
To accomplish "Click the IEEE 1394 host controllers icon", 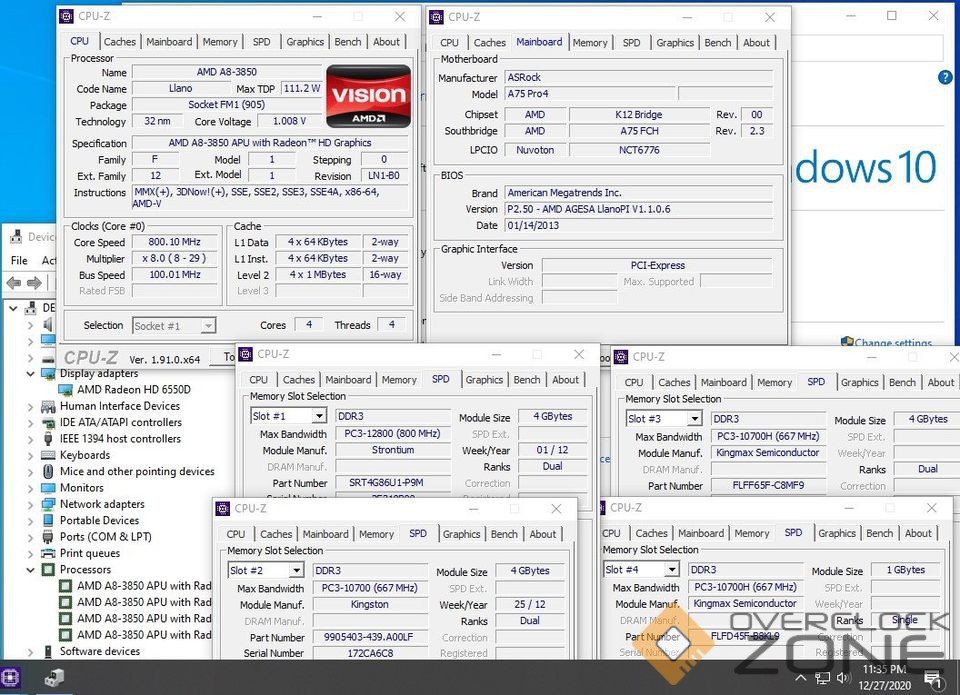I will pos(48,439).
